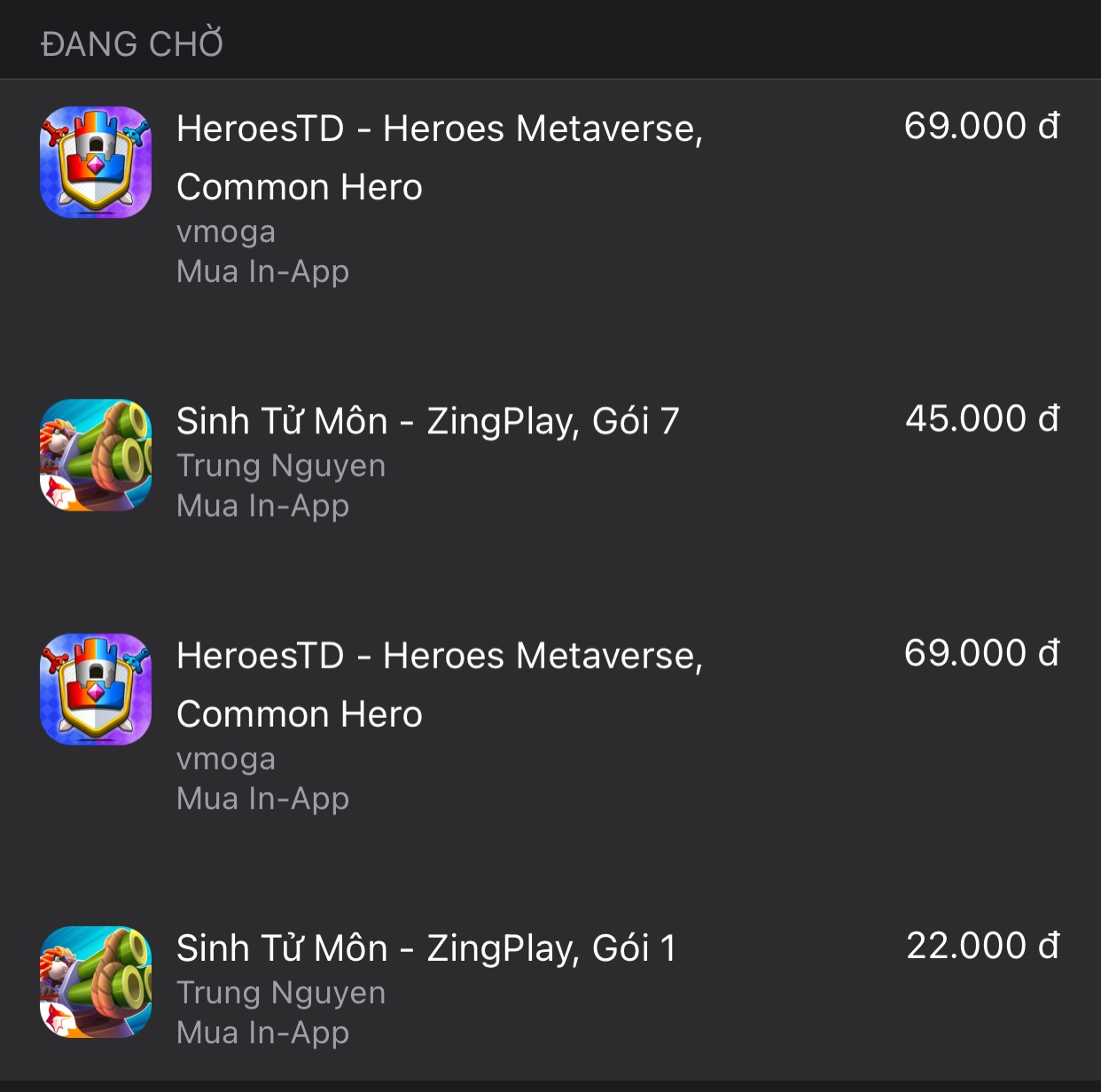Select the ĐANG CHỜ section header
This screenshot has width=1101, height=1092.
(132, 44)
